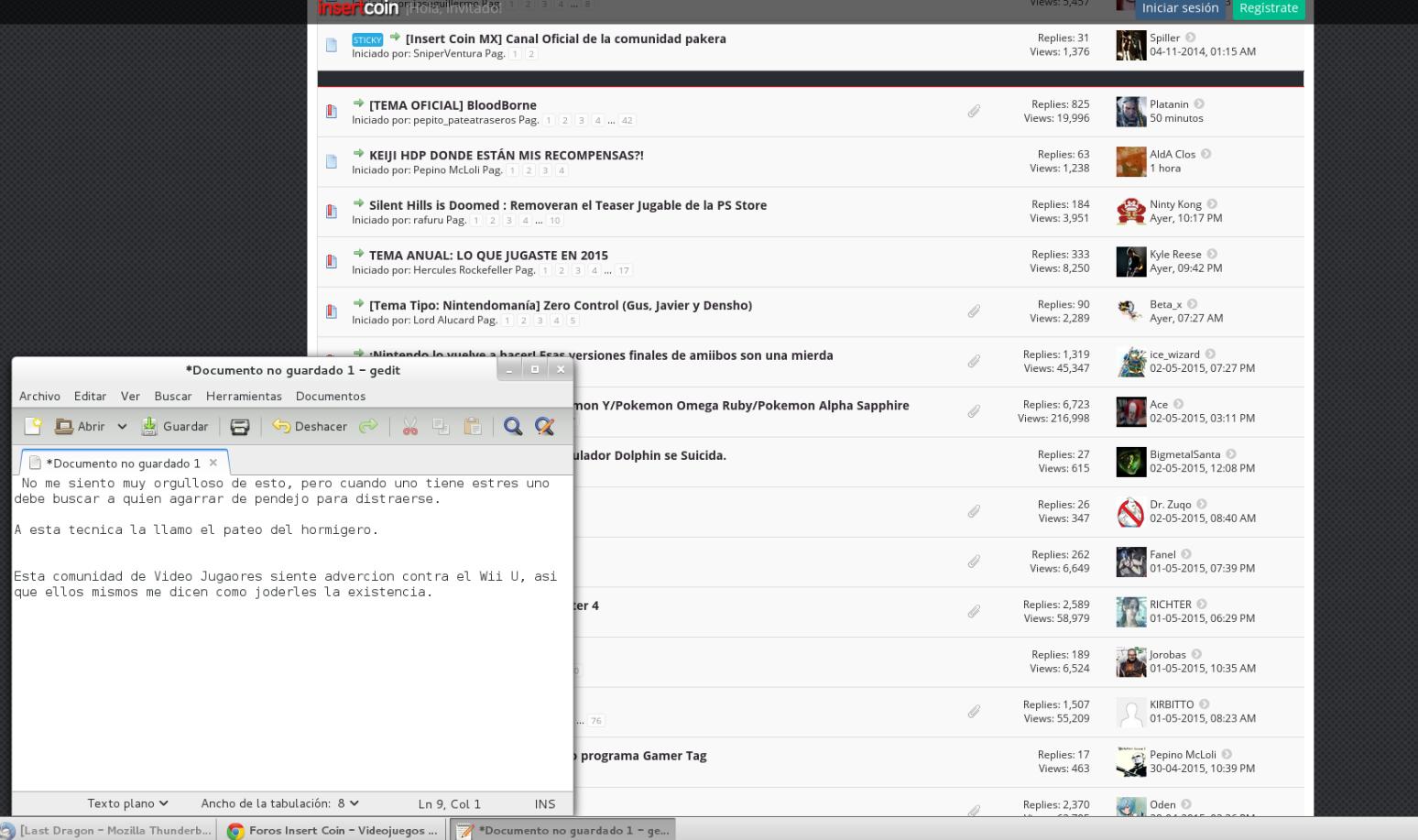Expand the Abrir recent files arrow

click(x=122, y=426)
